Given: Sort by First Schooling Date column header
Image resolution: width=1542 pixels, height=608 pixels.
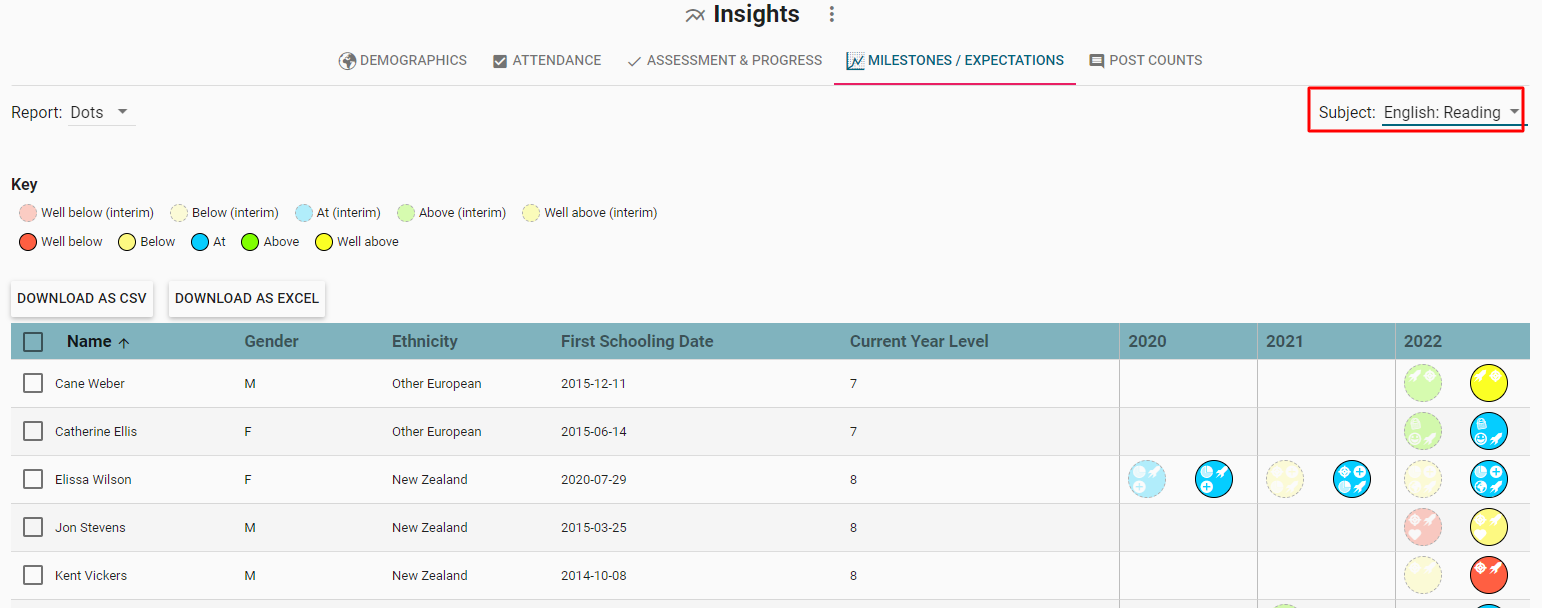Looking at the screenshot, I should click(x=637, y=342).
